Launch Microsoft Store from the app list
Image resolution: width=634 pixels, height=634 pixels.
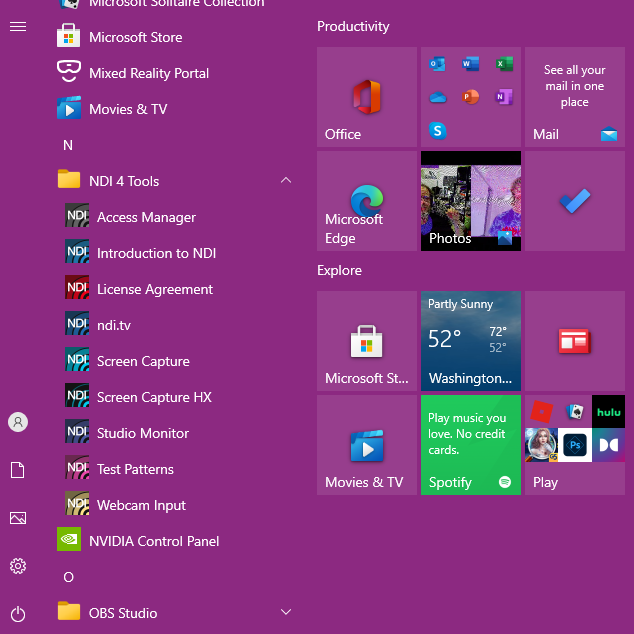pyautogui.click(x=174, y=37)
